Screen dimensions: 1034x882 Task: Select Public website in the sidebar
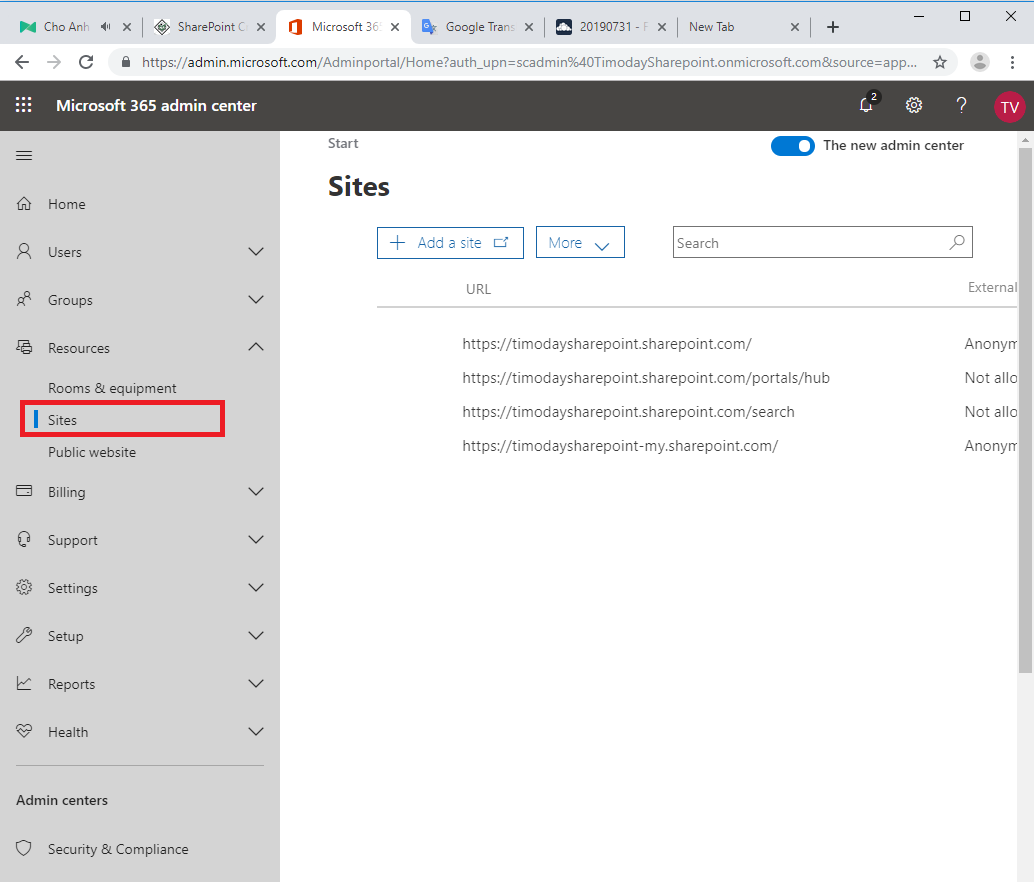click(x=91, y=452)
